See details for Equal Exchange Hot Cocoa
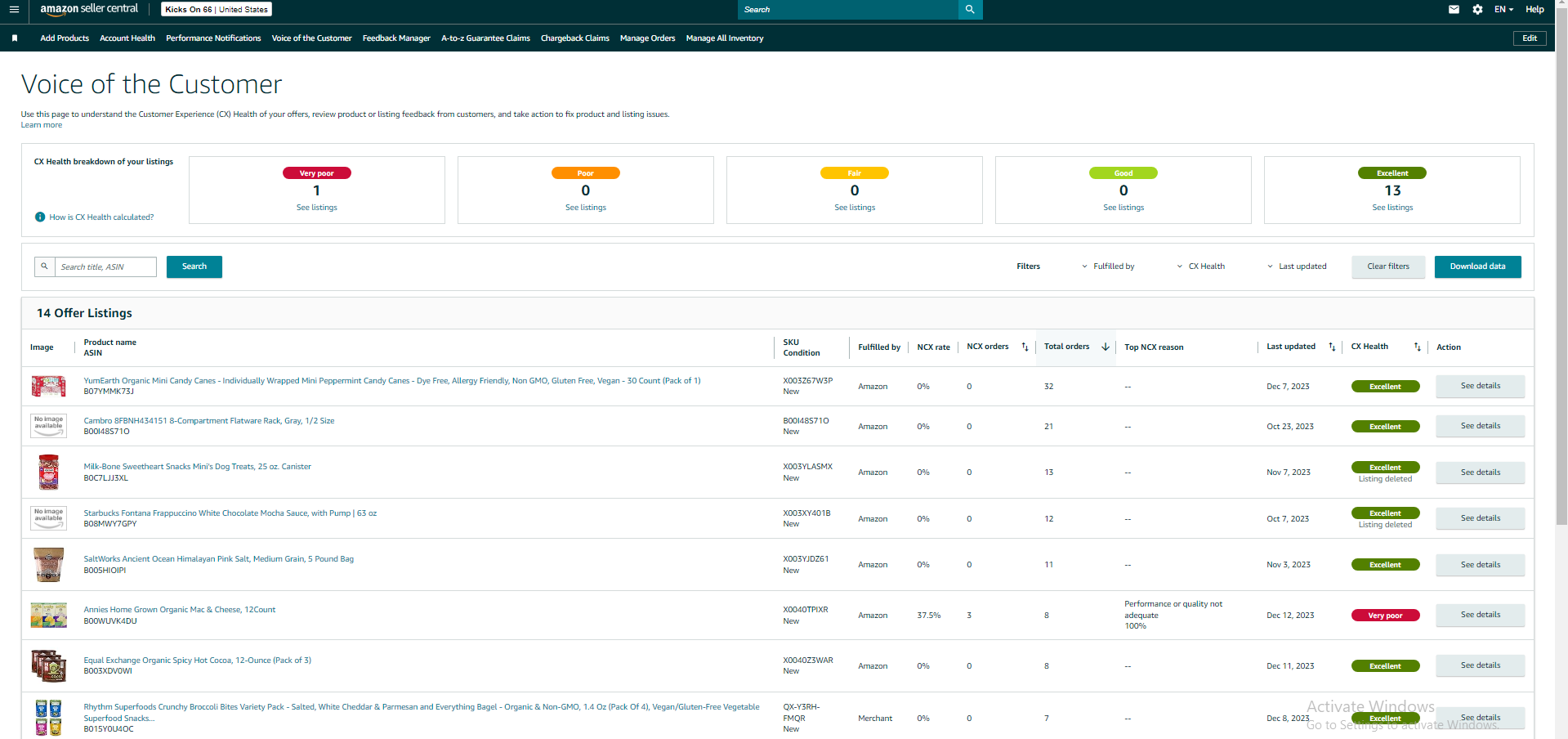This screenshot has width=1568, height=739. pyautogui.click(x=1481, y=665)
